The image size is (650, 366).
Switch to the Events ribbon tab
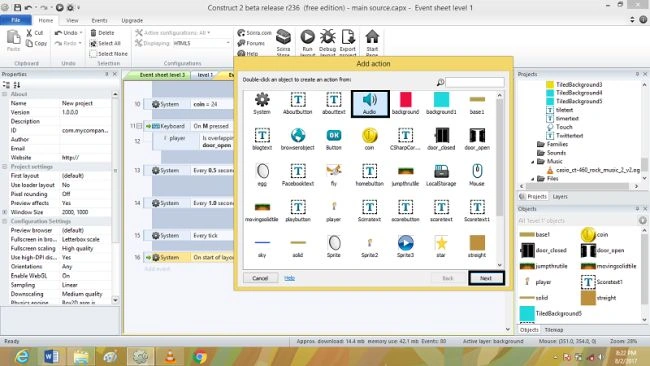coord(99,20)
